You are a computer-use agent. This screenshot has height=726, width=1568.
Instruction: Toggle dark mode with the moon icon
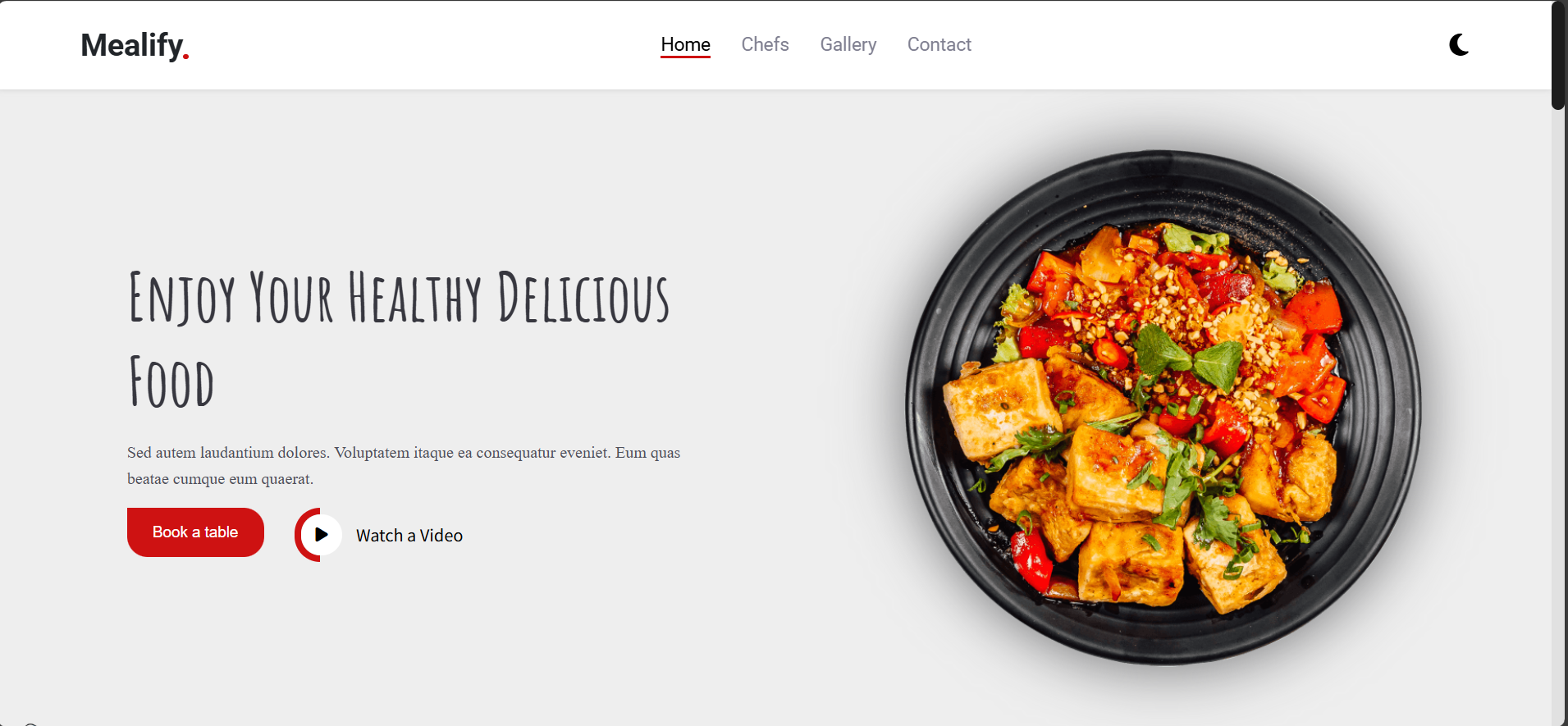(x=1459, y=44)
